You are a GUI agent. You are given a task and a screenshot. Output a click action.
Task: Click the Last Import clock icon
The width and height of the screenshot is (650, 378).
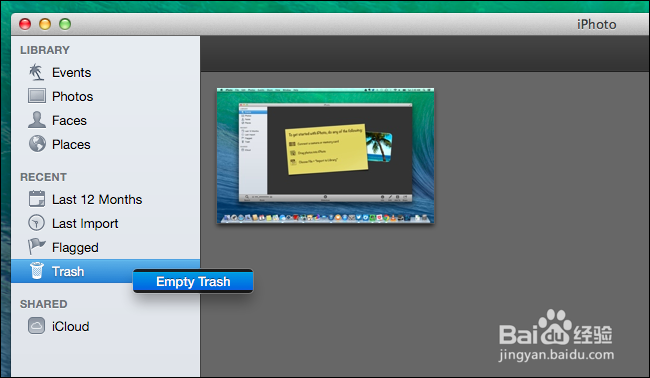pyautogui.click(x=36, y=223)
